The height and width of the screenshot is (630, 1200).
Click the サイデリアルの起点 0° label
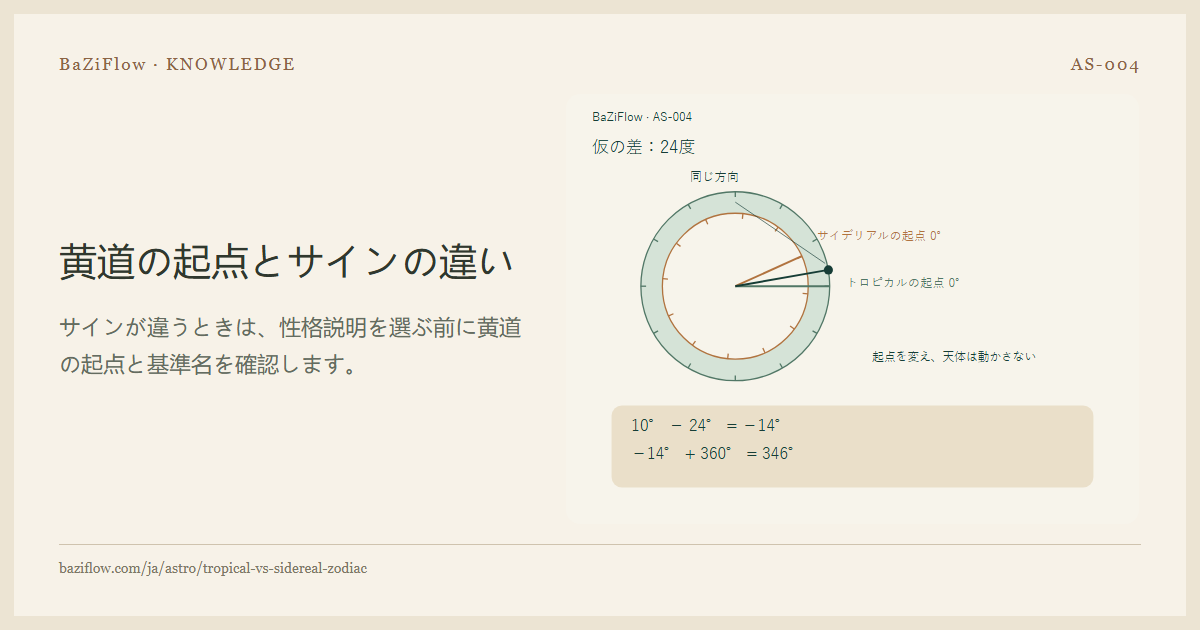click(x=879, y=235)
